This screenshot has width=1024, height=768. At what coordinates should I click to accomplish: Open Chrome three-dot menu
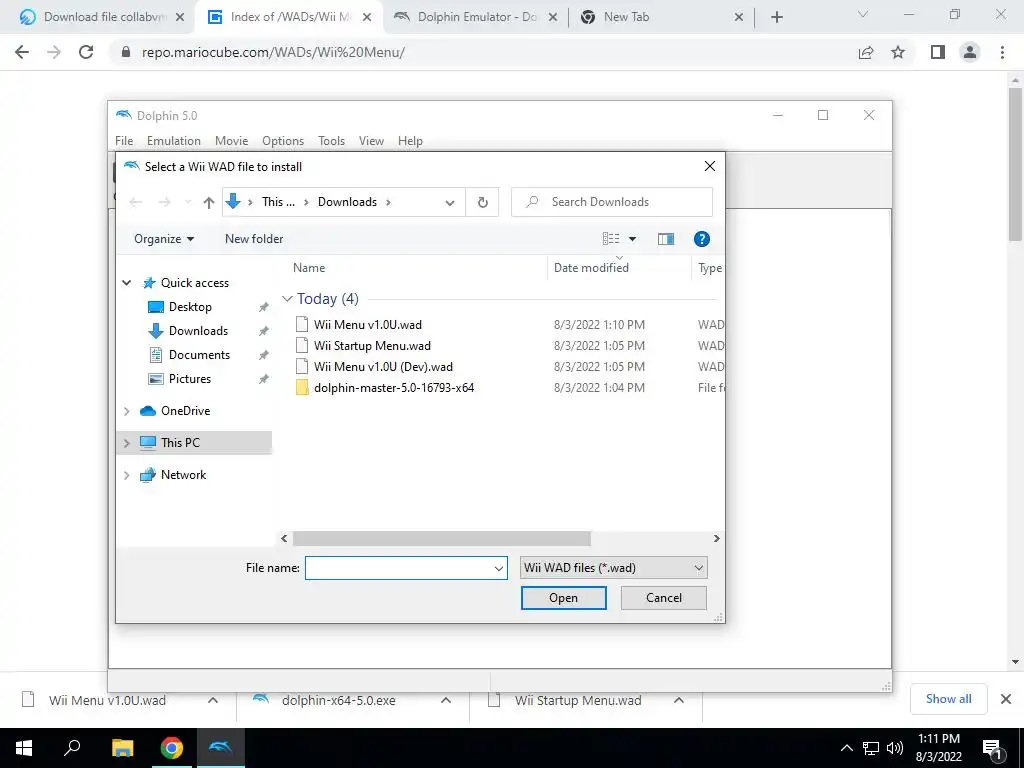click(x=1002, y=52)
